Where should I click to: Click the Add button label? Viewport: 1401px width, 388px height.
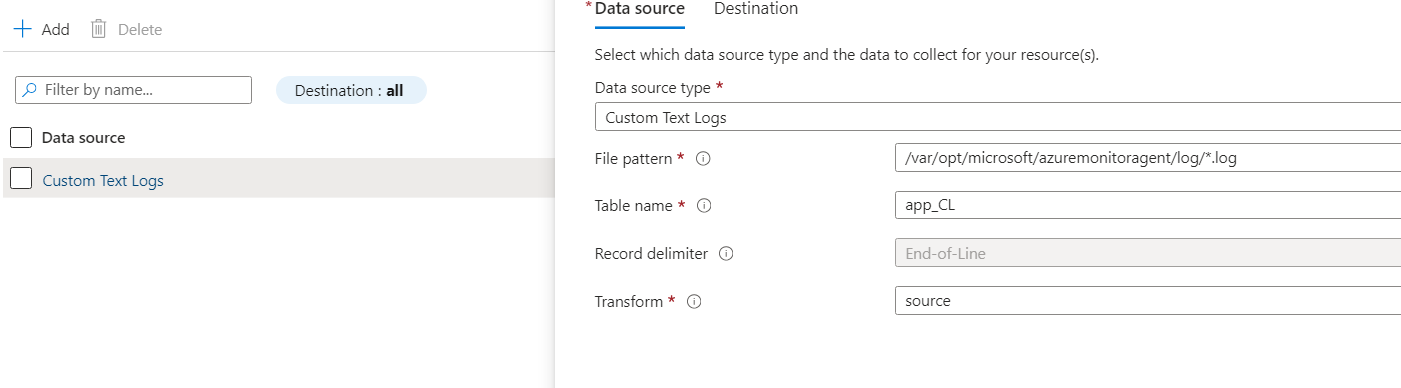coord(55,30)
